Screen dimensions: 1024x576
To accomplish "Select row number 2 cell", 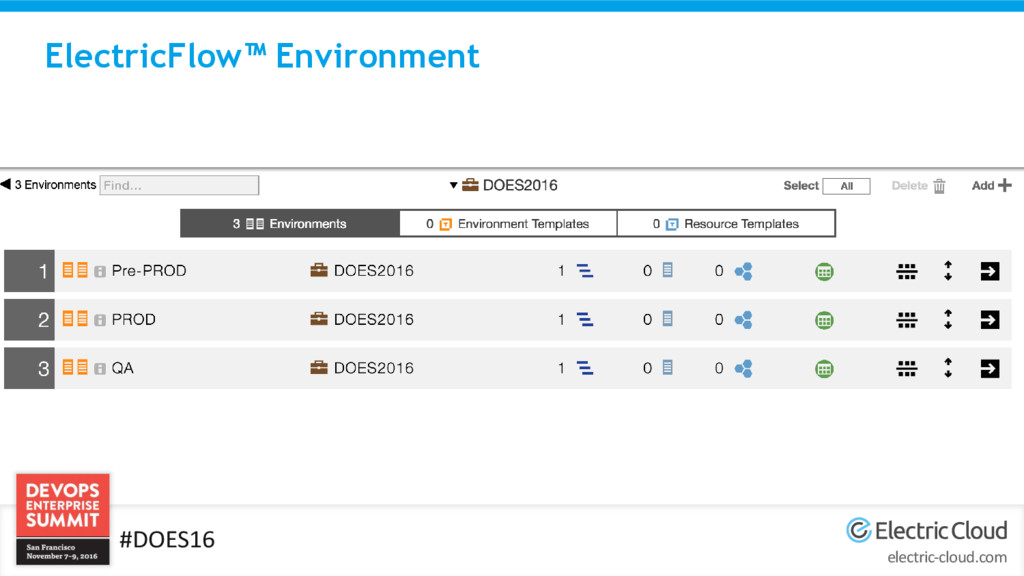I will coord(29,320).
